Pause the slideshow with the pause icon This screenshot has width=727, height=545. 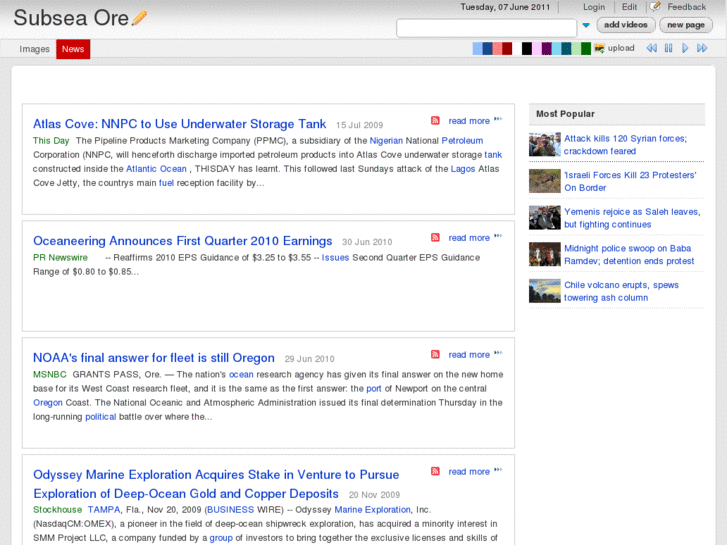tap(668, 48)
